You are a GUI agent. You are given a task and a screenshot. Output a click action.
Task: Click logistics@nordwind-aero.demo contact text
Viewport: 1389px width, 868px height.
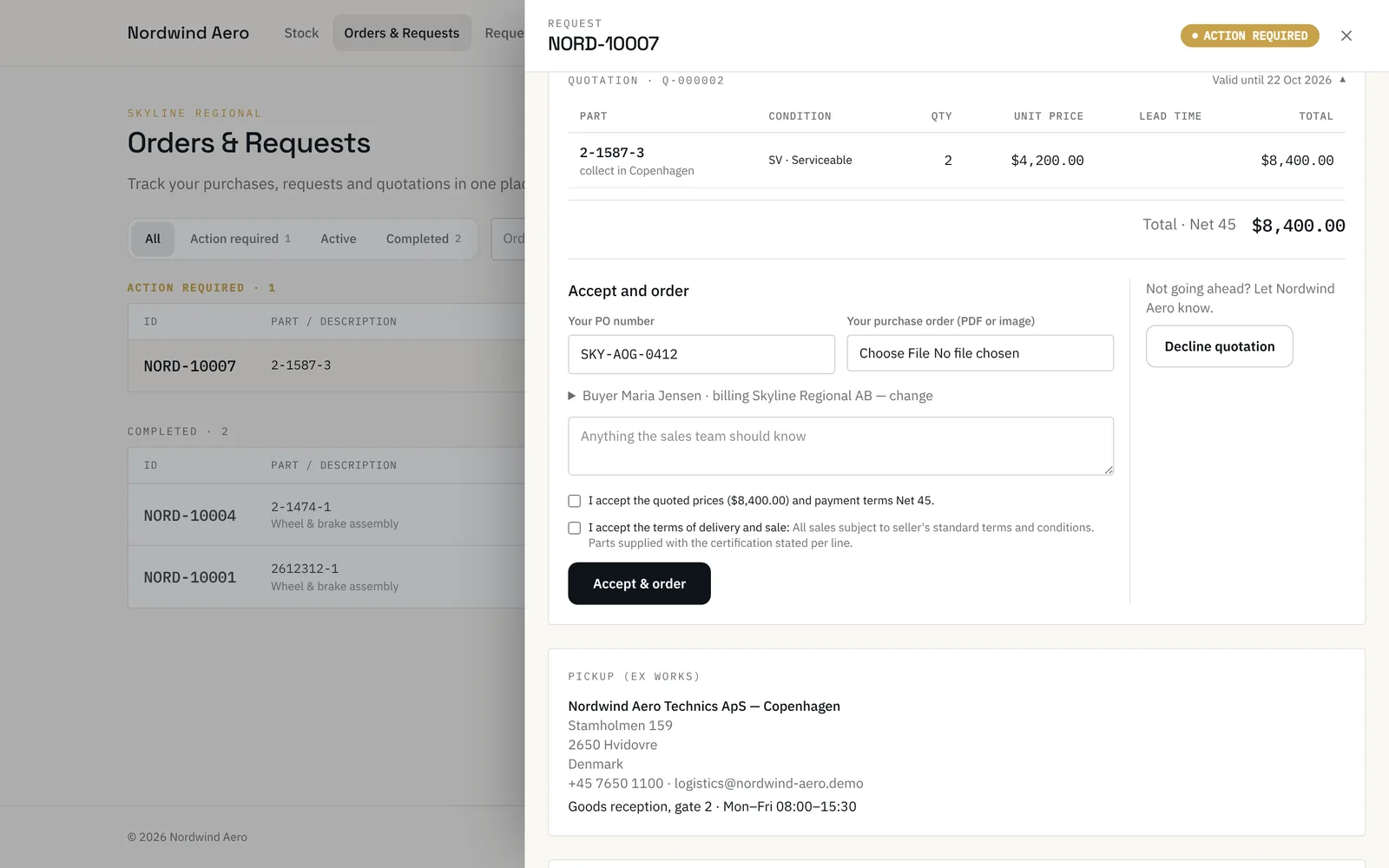pos(769,783)
